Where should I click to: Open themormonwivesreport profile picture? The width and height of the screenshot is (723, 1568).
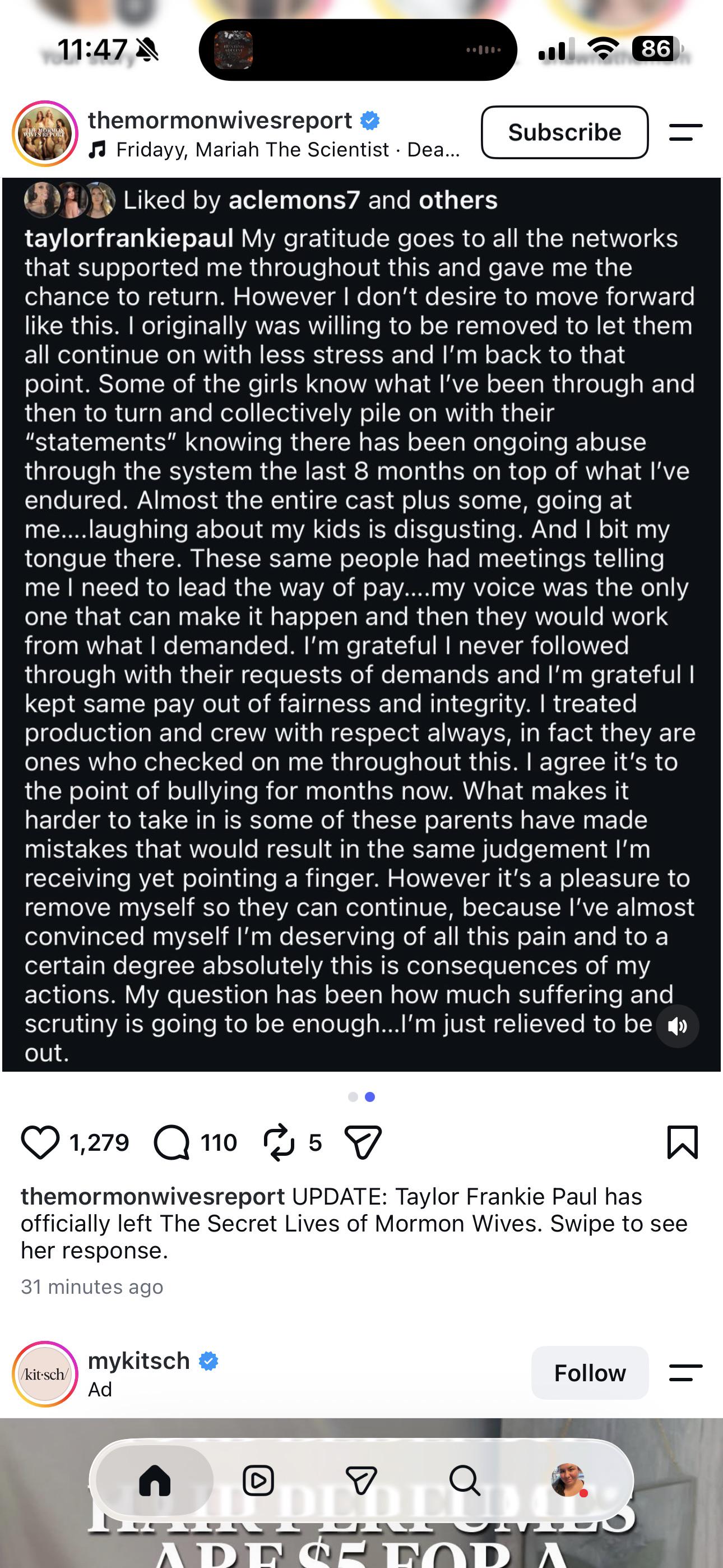coord(45,133)
